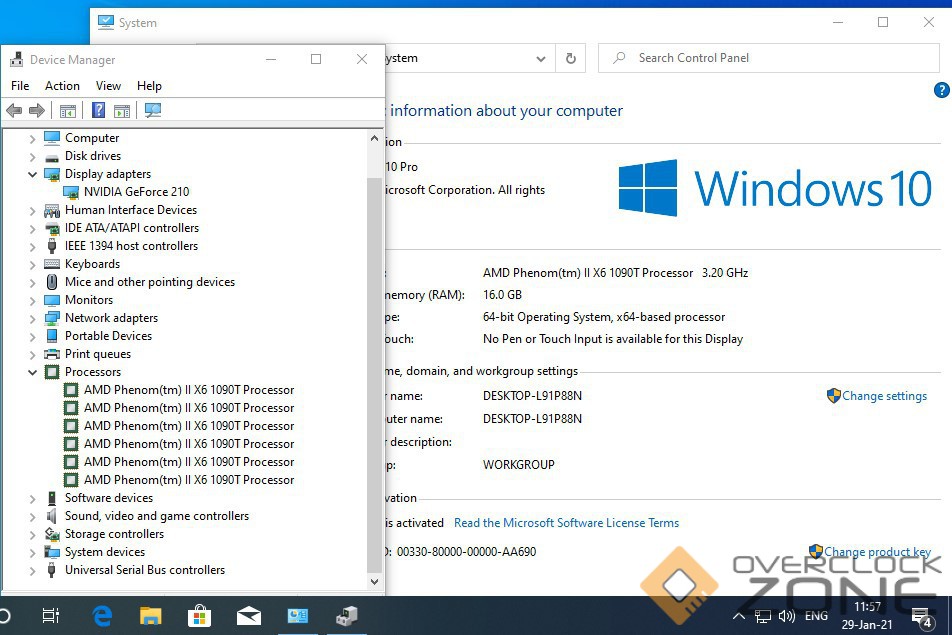Screen dimensions: 952x635
Task: Click the Keyboards category icon
Action: coord(52,264)
